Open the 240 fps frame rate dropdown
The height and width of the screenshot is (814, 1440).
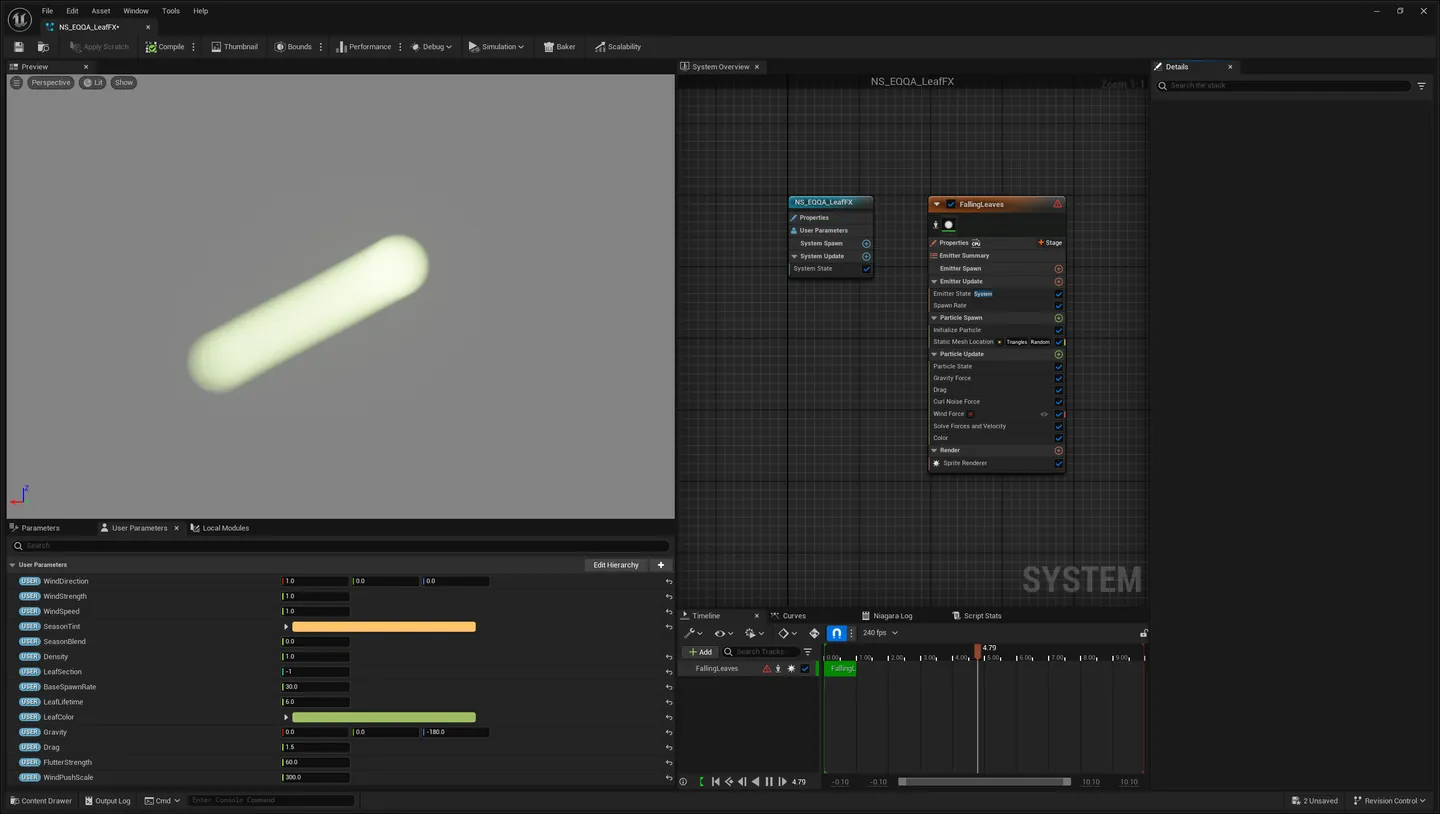tap(880, 633)
